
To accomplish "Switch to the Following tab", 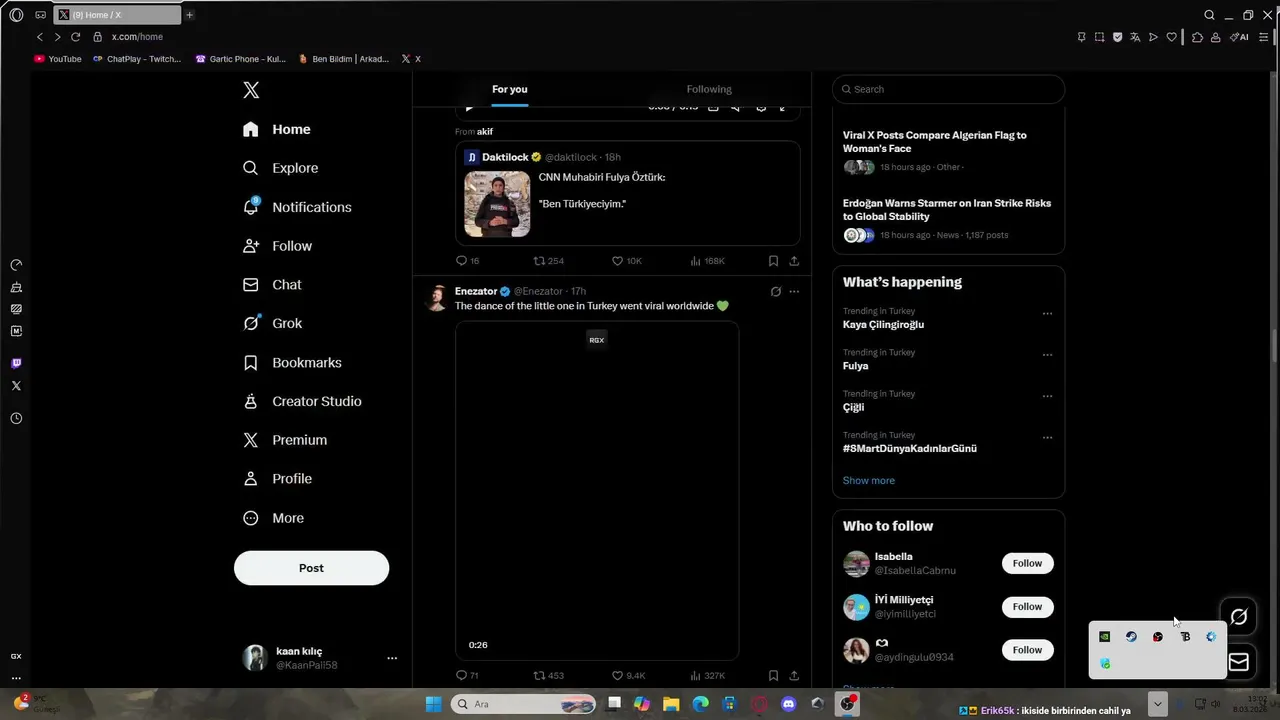I will [x=709, y=89].
